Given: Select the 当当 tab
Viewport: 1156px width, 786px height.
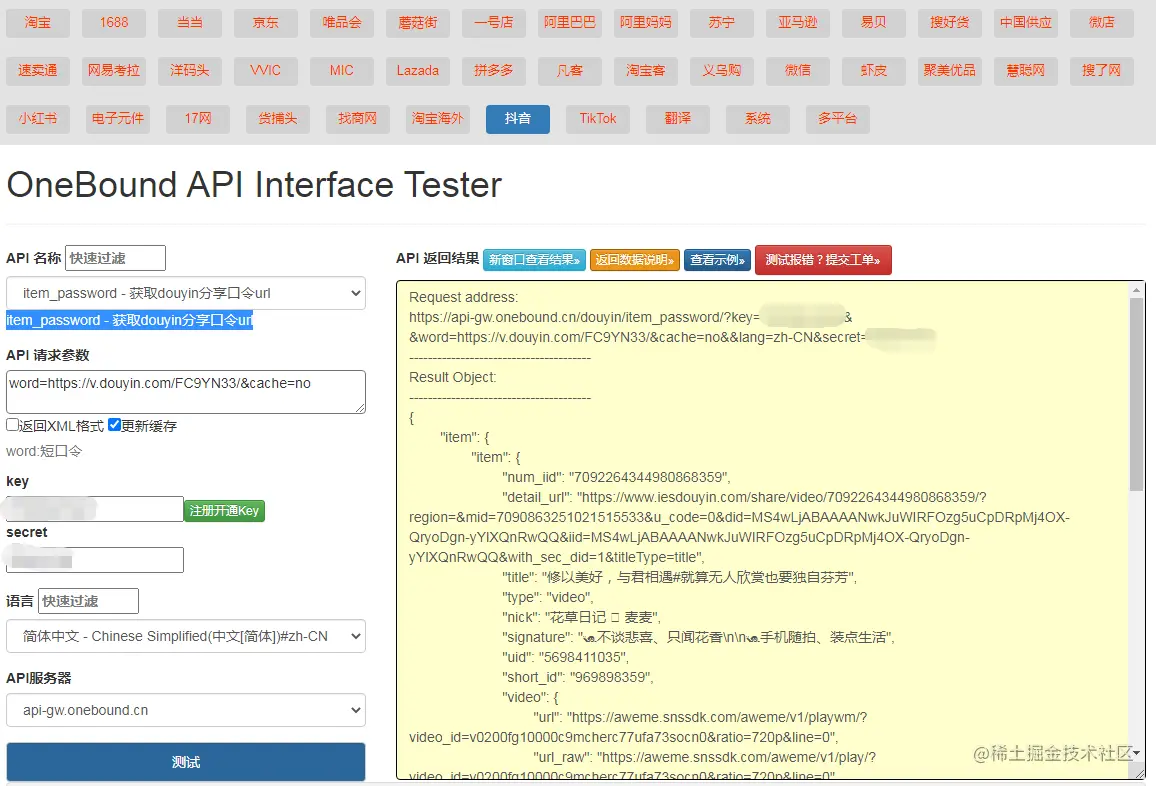Looking at the screenshot, I should (x=189, y=23).
